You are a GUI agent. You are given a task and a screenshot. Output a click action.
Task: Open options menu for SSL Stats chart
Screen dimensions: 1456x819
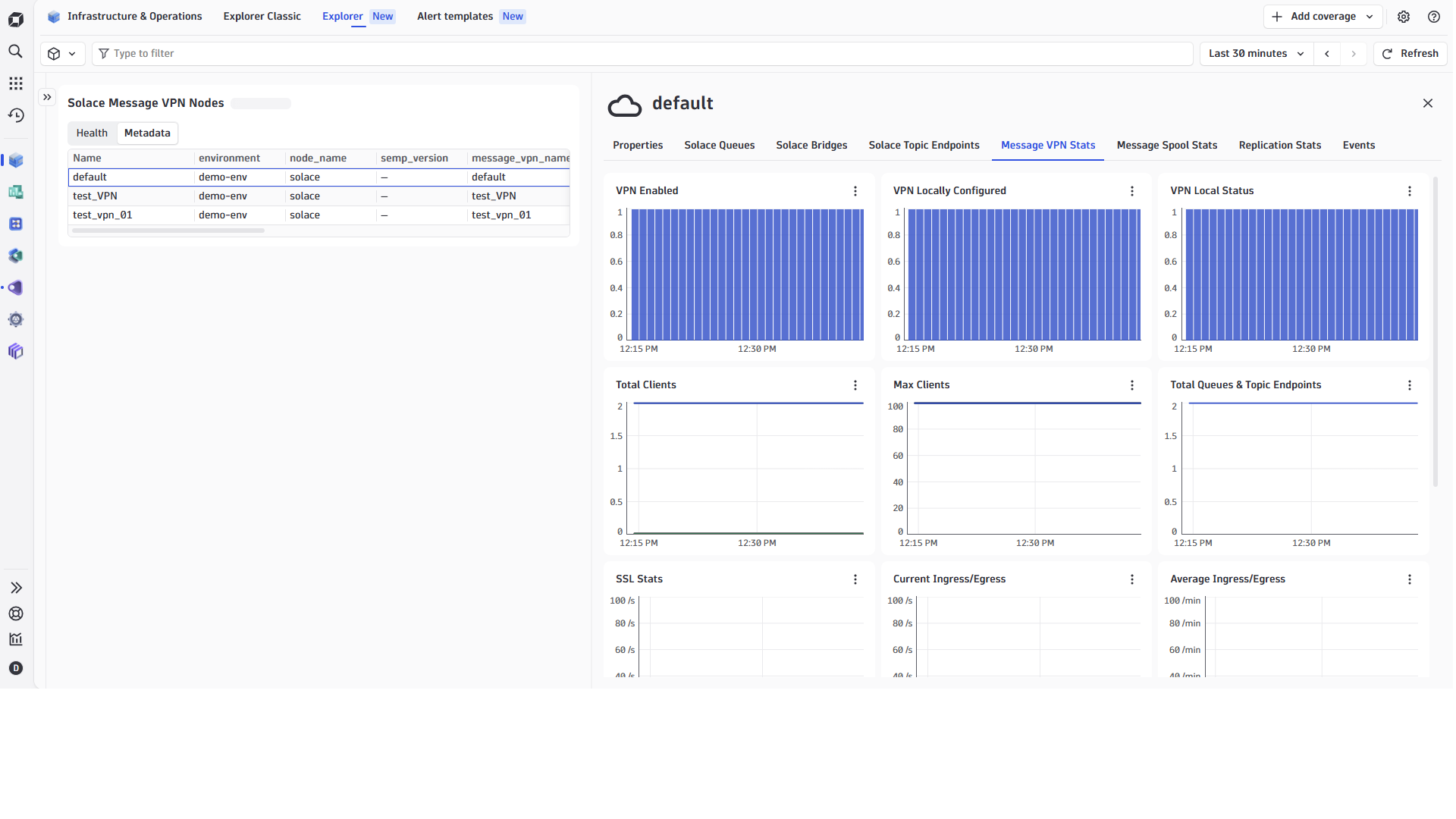click(x=855, y=579)
